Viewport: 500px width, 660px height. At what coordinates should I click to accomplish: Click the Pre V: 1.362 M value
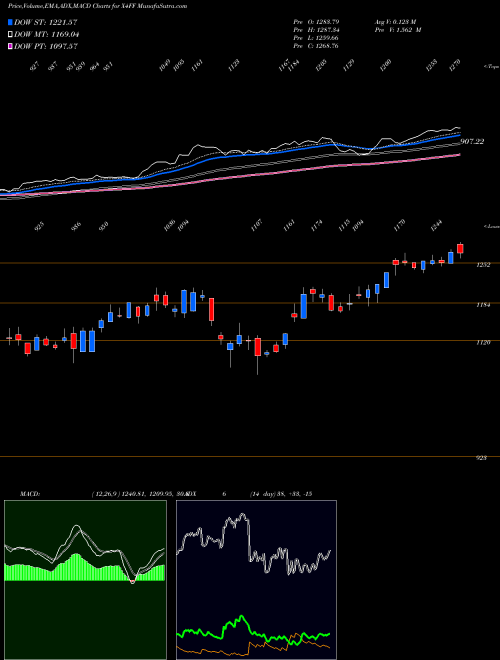click(398, 30)
